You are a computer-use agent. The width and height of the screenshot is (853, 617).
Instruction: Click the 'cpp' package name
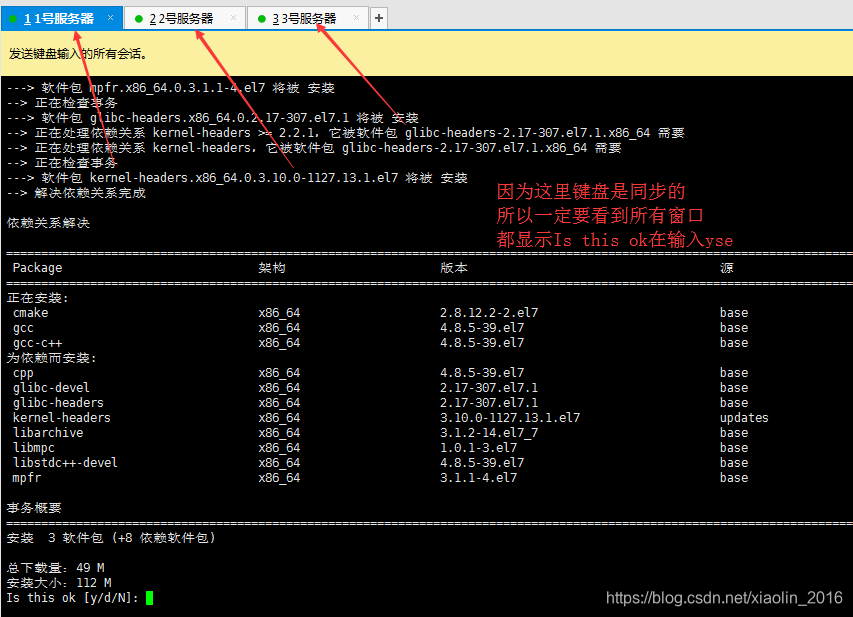(23, 373)
